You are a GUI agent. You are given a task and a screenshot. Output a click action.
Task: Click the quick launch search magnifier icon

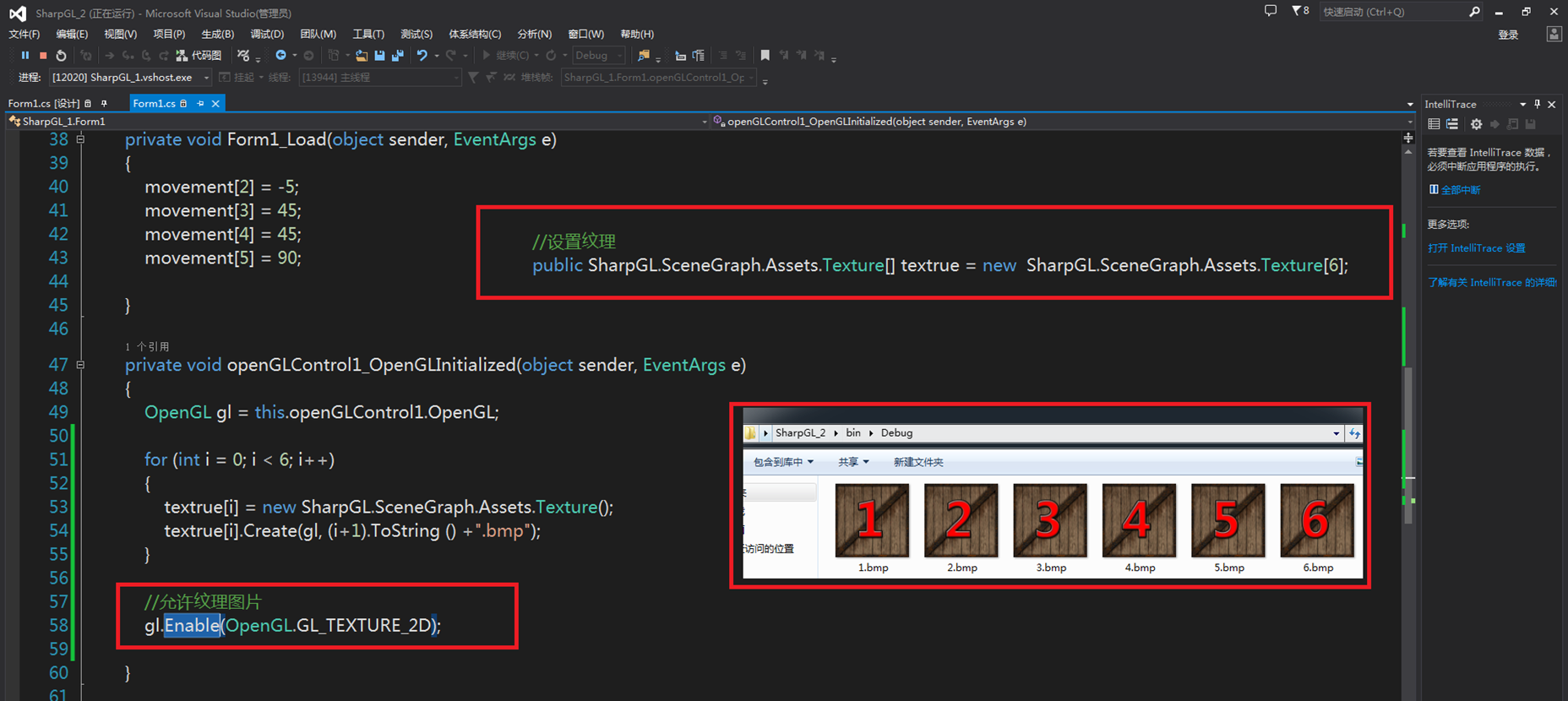pyautogui.click(x=1474, y=12)
